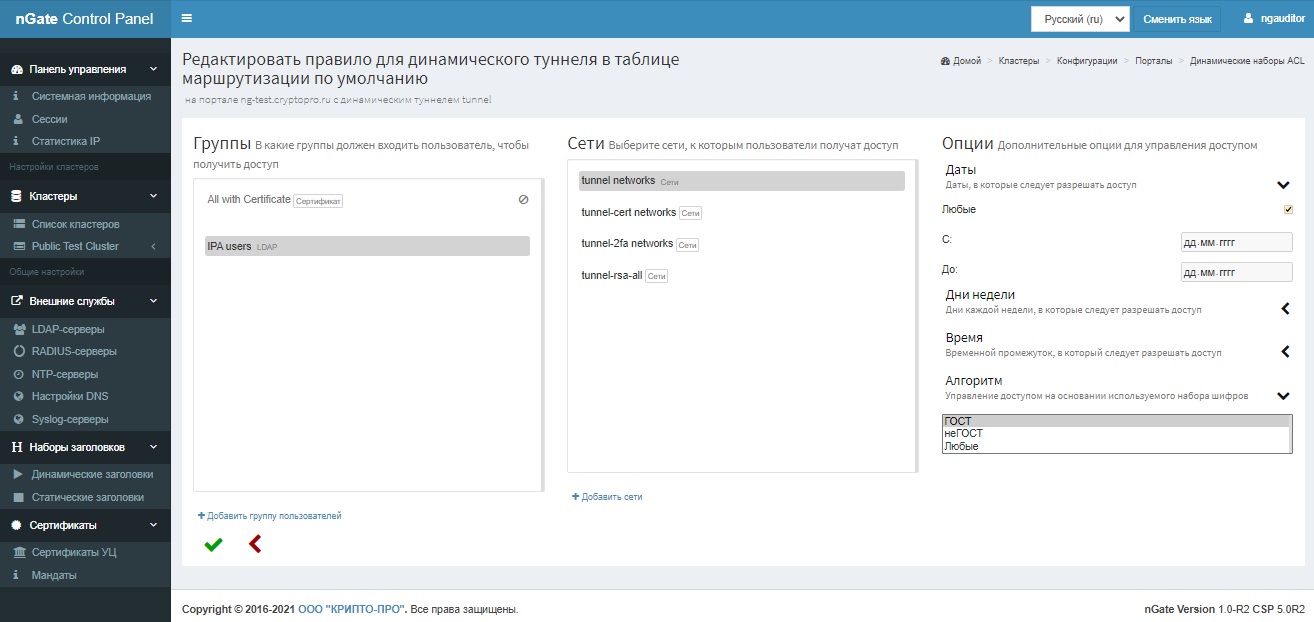Open the Русский (ru) language dropdown
This screenshot has height=622, width=1314.
click(1080, 19)
